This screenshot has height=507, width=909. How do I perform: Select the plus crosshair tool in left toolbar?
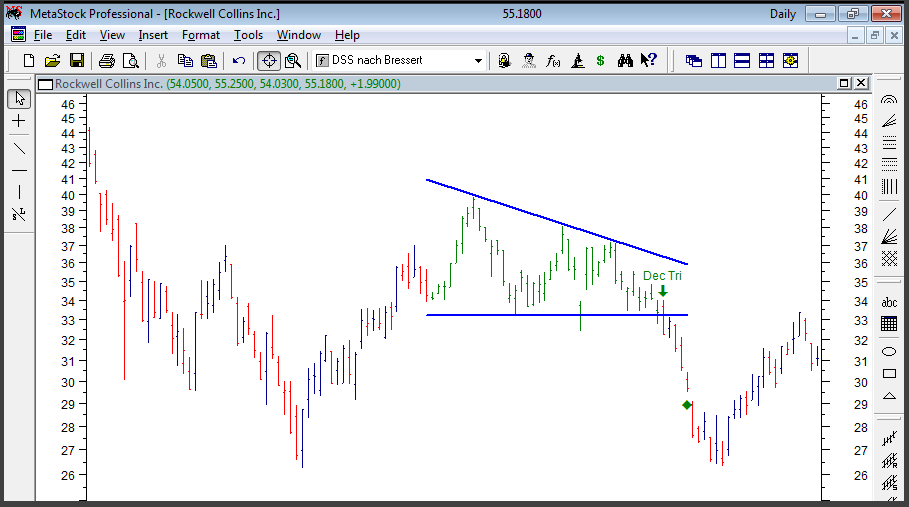19,121
